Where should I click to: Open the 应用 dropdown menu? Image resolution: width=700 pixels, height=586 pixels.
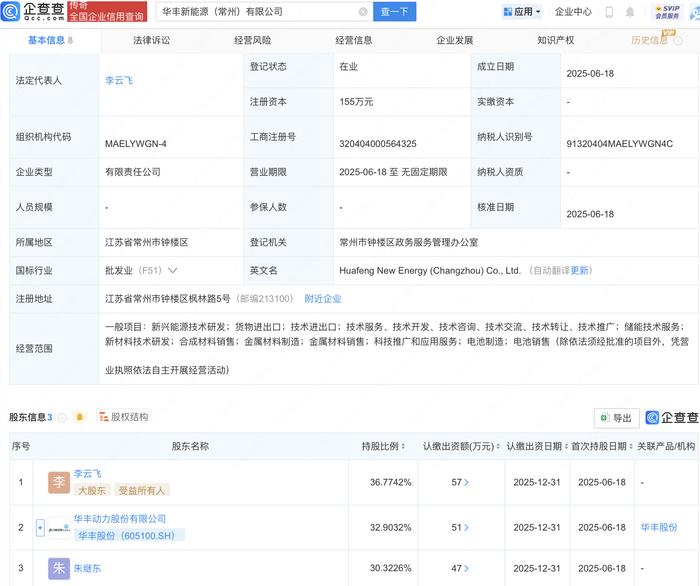pos(522,12)
